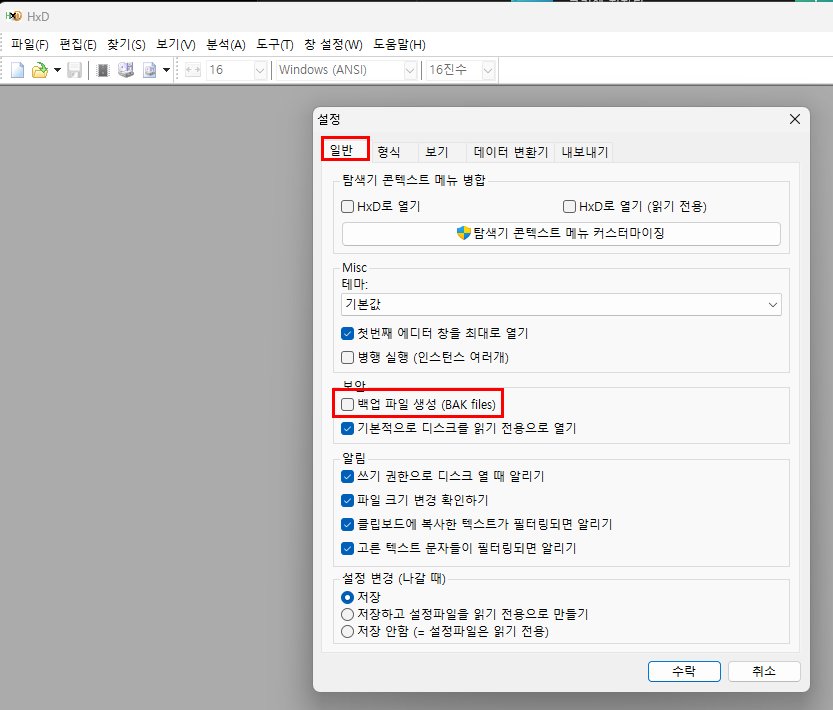Enable 병행 실행 (인스턴스 여러개) checkbox

coord(347,357)
